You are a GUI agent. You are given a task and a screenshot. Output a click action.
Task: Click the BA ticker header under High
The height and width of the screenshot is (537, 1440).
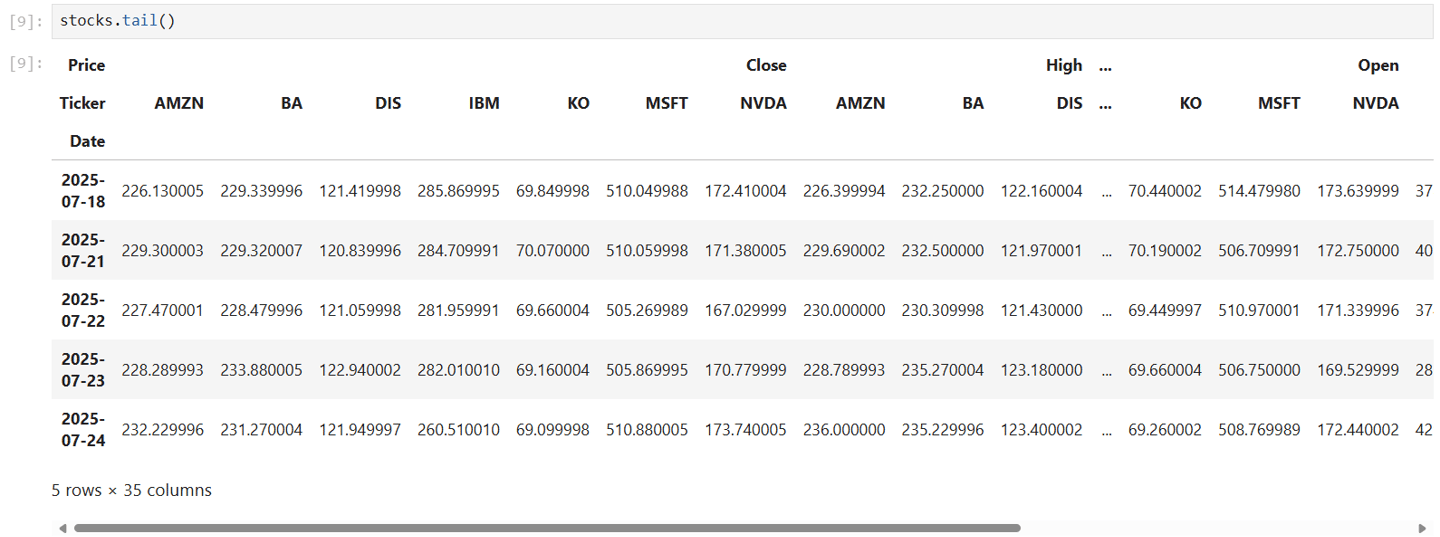tap(973, 103)
